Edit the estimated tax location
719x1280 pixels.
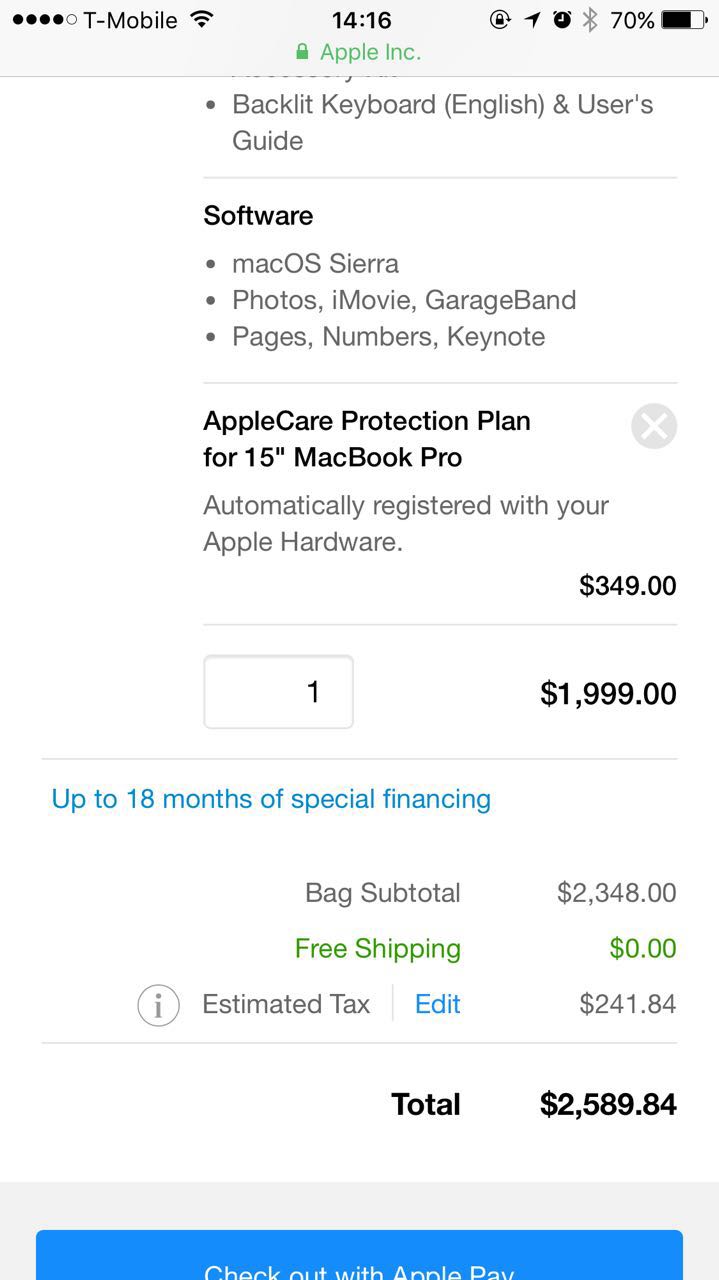(x=437, y=1004)
